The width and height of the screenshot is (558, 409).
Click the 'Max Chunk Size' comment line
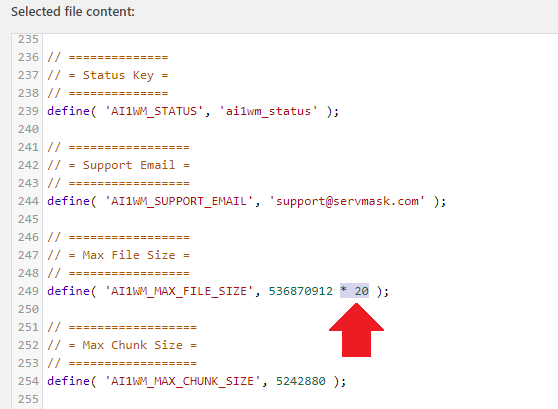122,345
